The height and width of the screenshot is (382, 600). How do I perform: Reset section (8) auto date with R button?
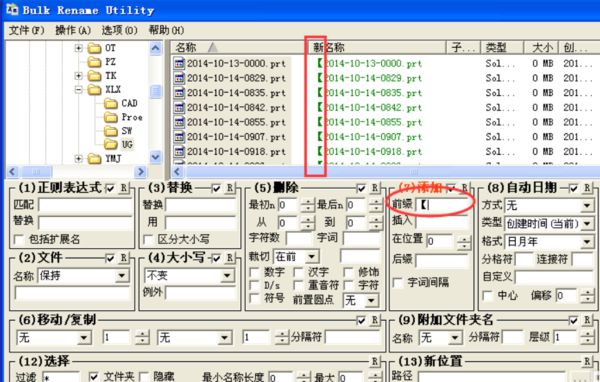tap(586, 188)
